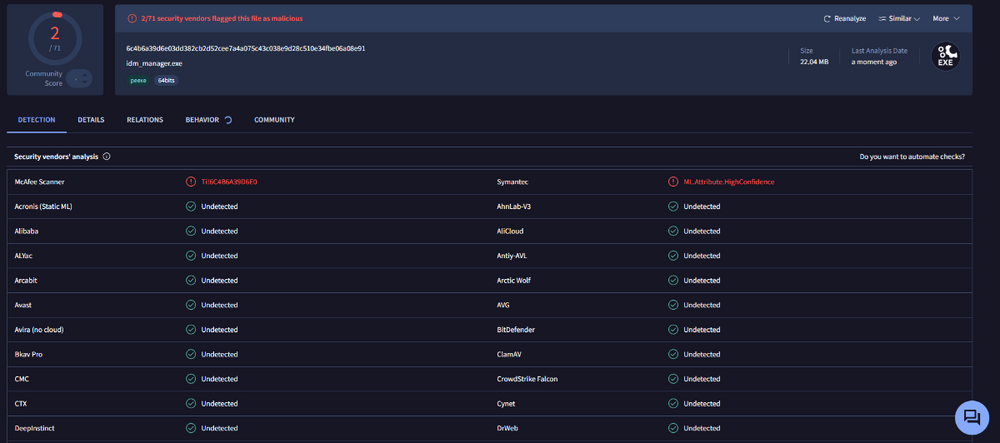Click the green check icon for CrowdStrike Falcon

673,379
